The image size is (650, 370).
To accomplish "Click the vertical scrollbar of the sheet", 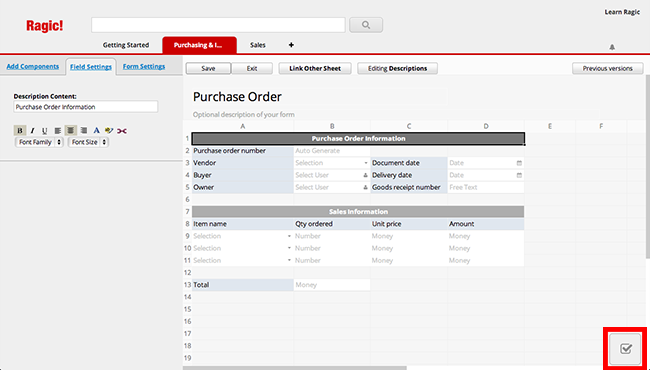I will (648, 166).
